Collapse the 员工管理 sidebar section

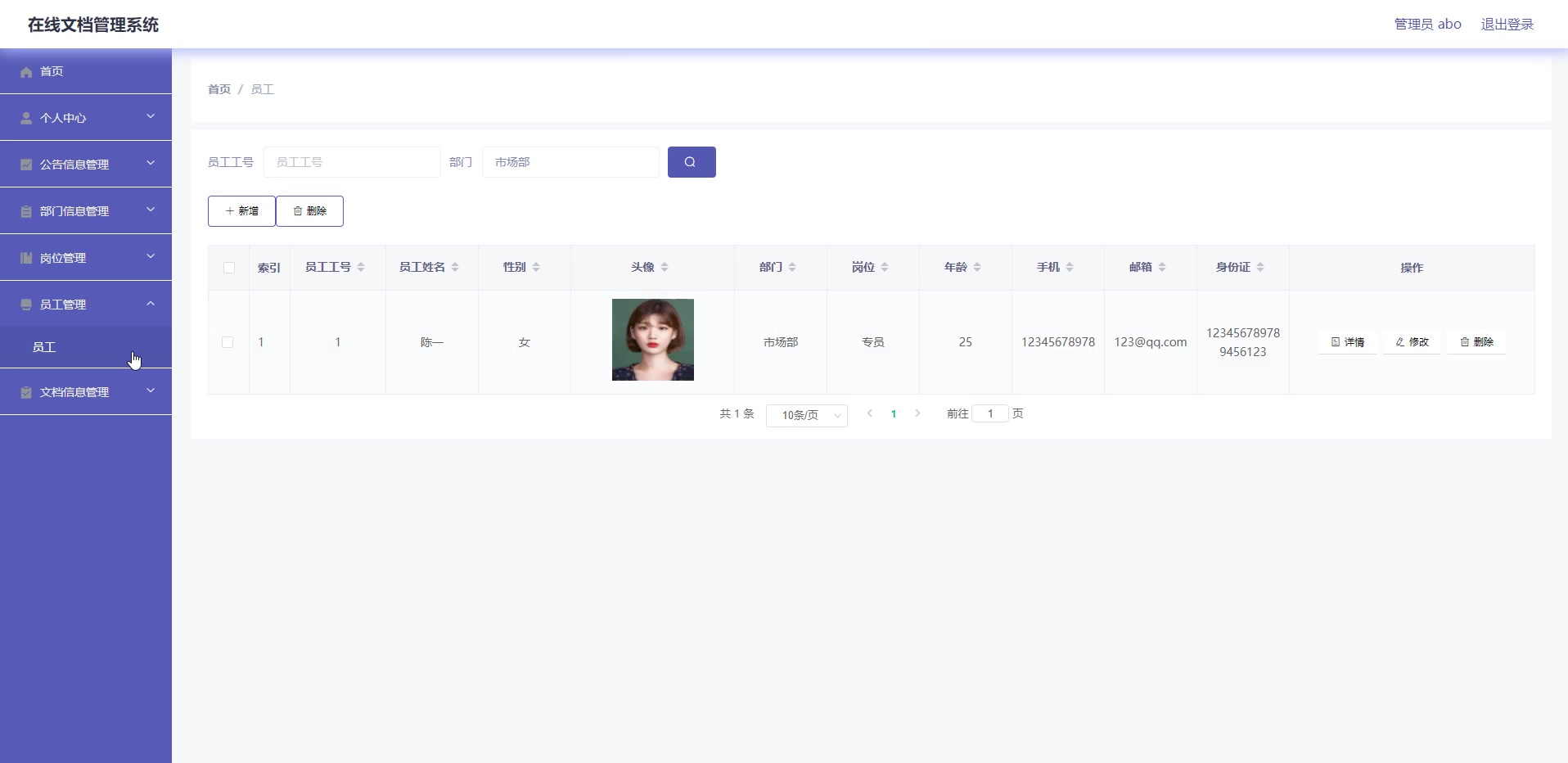click(x=86, y=305)
